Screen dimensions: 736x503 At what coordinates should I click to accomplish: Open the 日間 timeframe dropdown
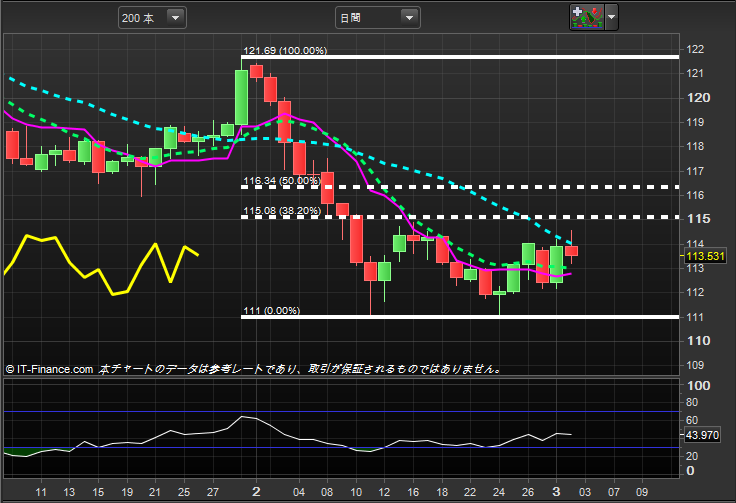pos(377,18)
